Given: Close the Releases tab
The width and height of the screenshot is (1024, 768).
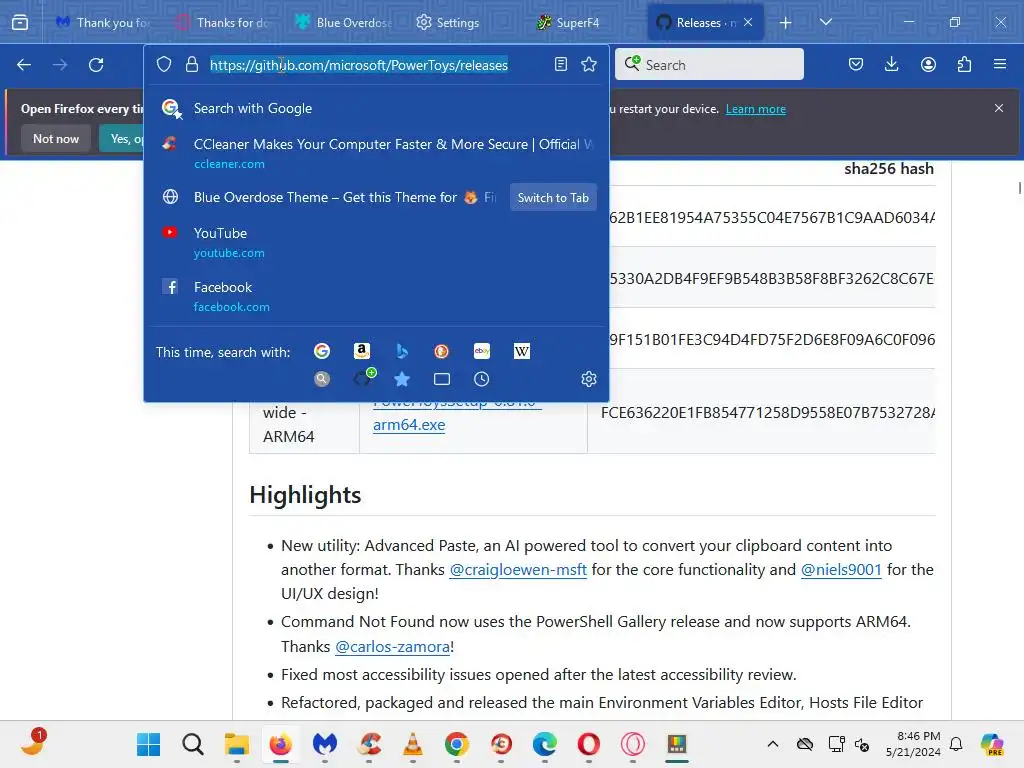Looking at the screenshot, I should tap(748, 22).
